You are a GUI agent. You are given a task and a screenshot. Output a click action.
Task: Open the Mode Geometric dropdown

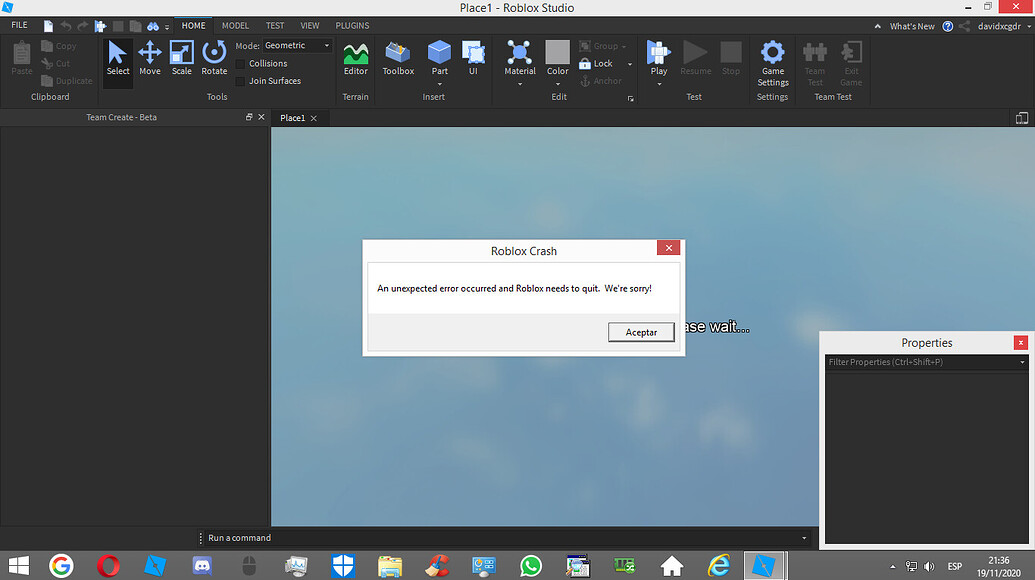pyautogui.click(x=297, y=46)
